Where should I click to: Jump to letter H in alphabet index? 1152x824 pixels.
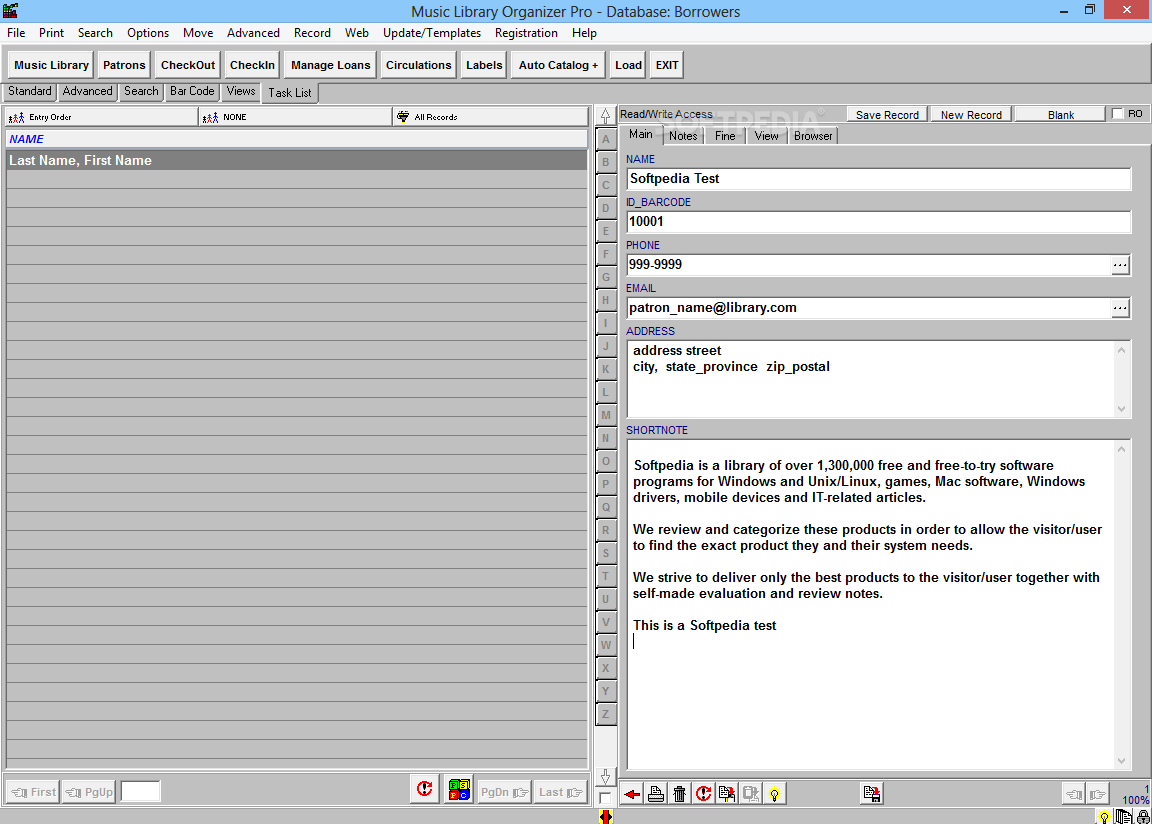click(x=605, y=300)
